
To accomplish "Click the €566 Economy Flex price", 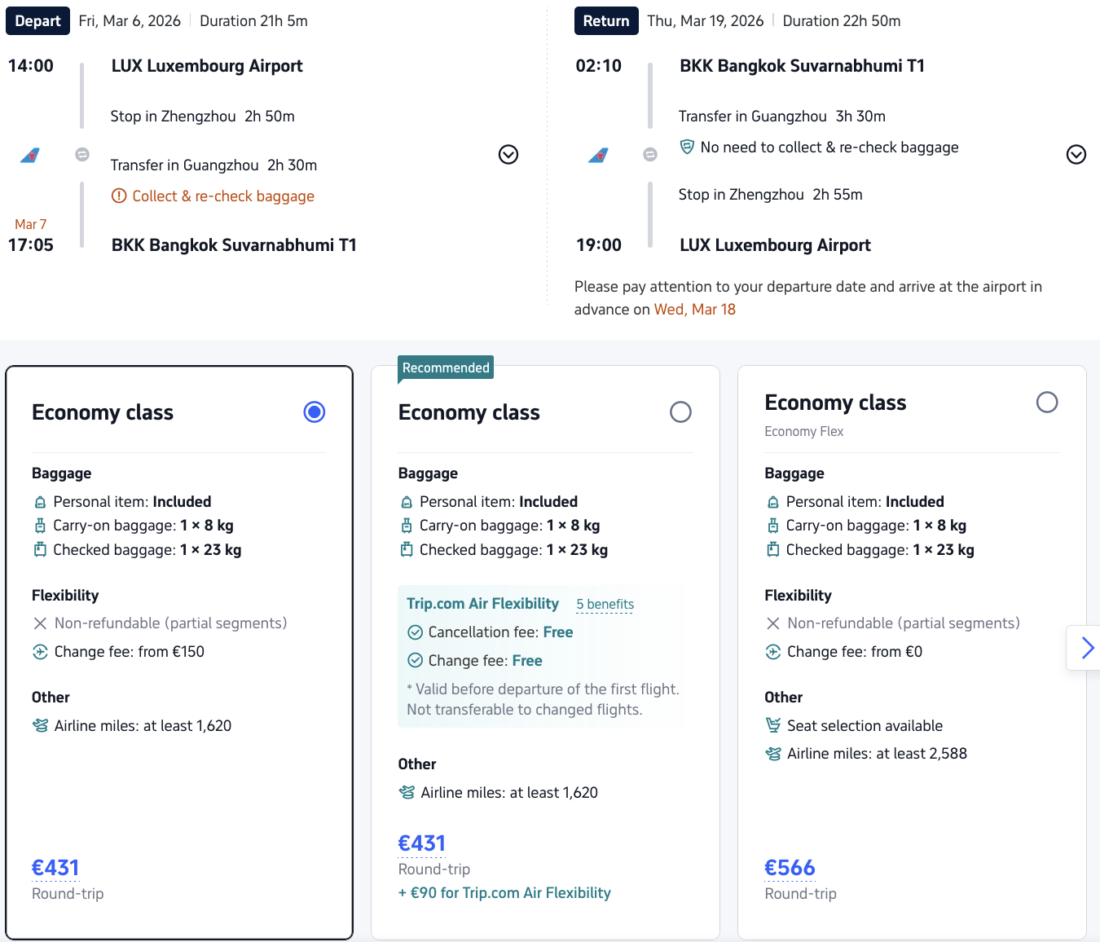I will click(x=790, y=867).
